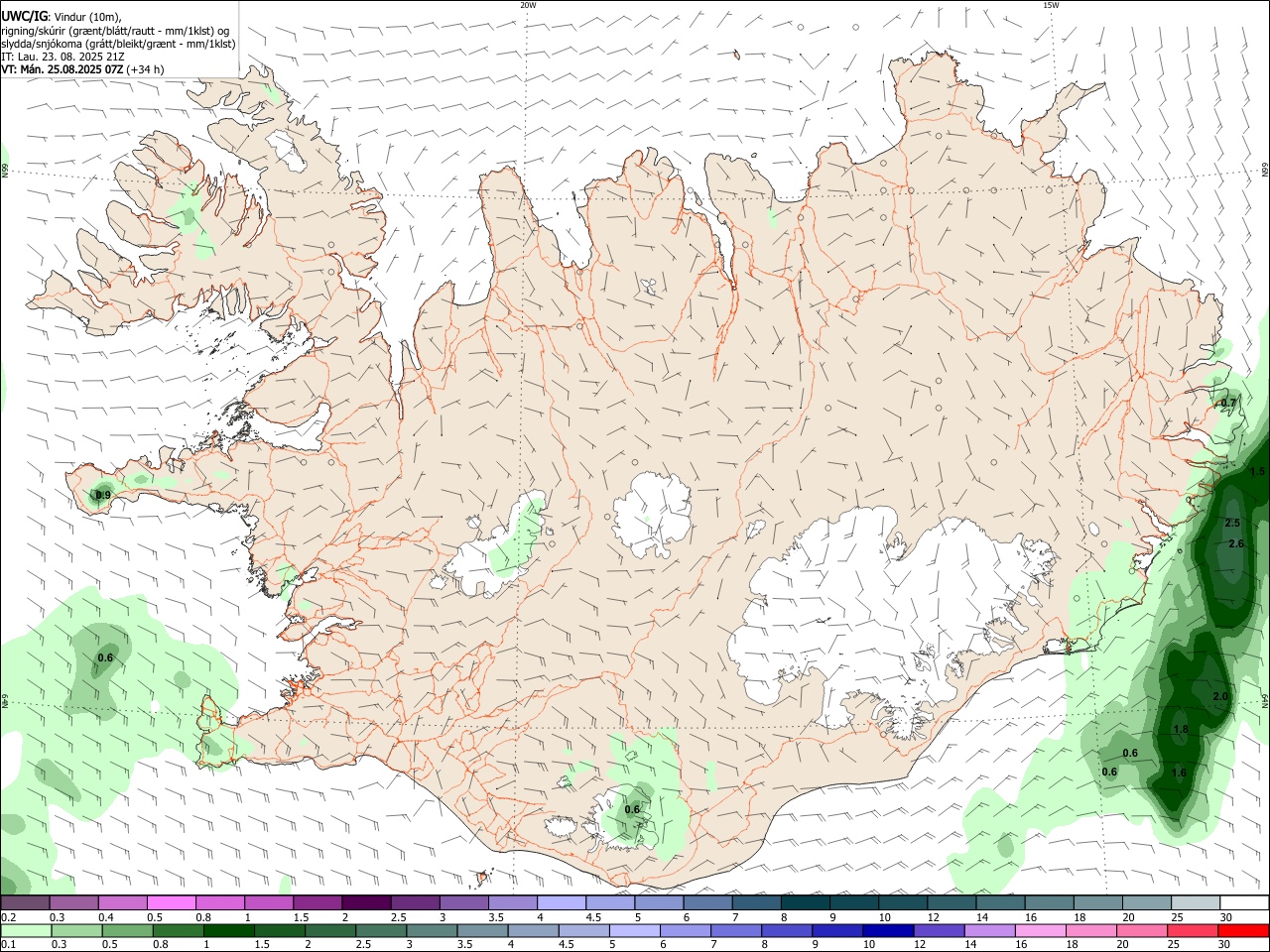Viewport: 1270px width, 952px height.
Task: Click the 2.5 precipitation value
Action: click(x=1233, y=523)
